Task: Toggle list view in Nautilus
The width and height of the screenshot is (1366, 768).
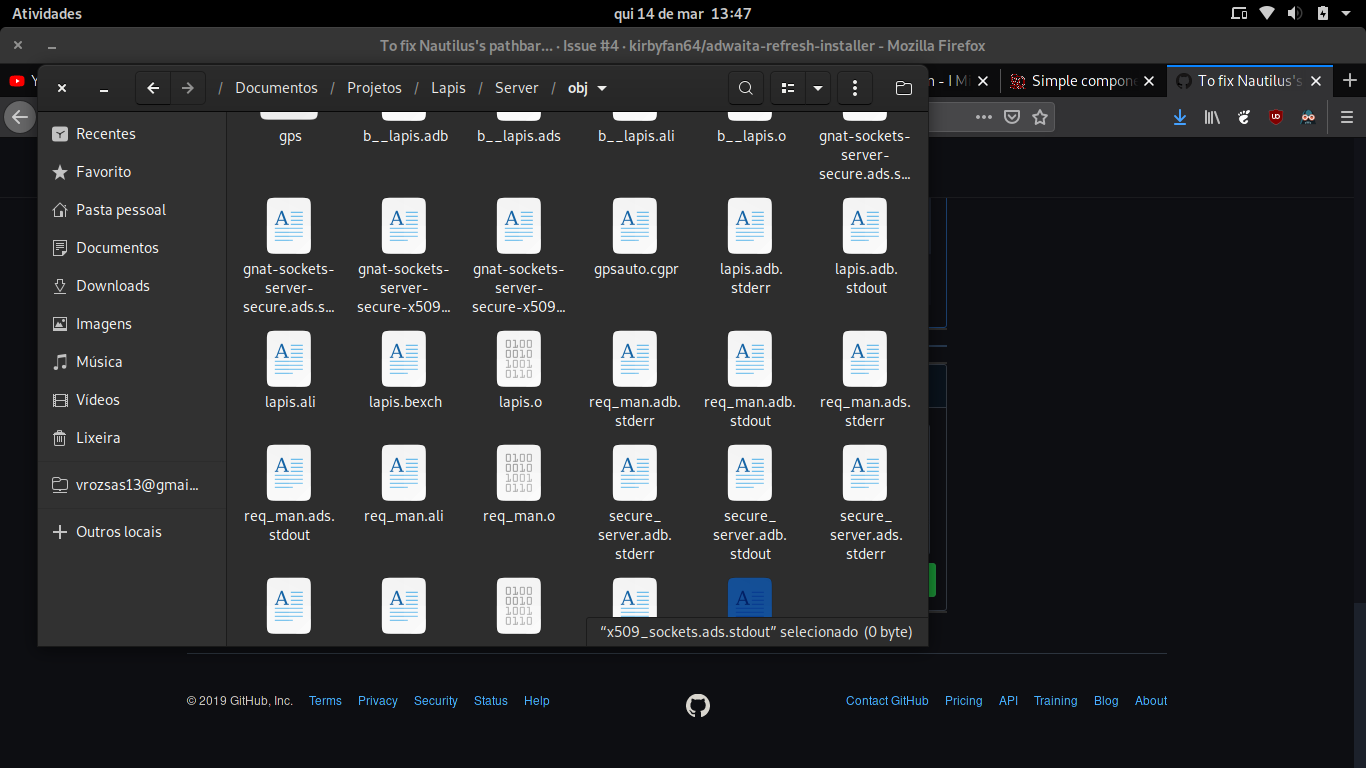Action: pyautogui.click(x=788, y=88)
